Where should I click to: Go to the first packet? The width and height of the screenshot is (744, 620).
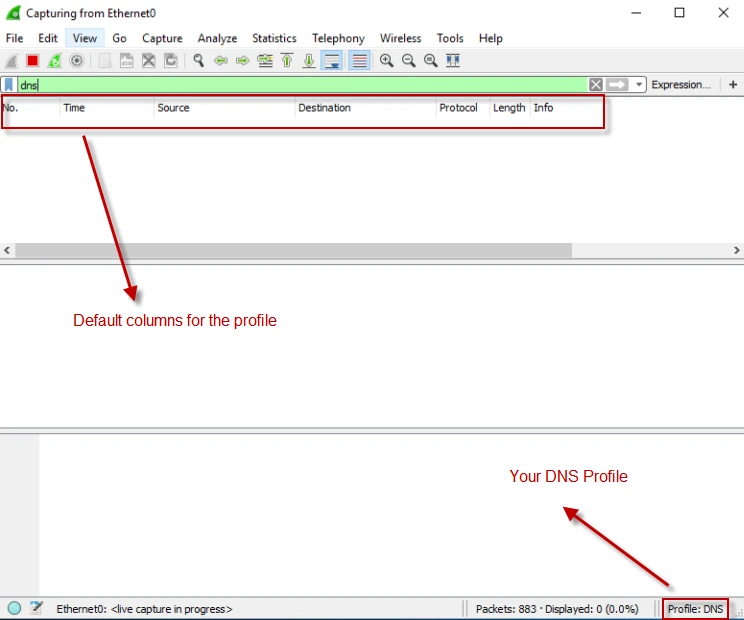point(287,61)
